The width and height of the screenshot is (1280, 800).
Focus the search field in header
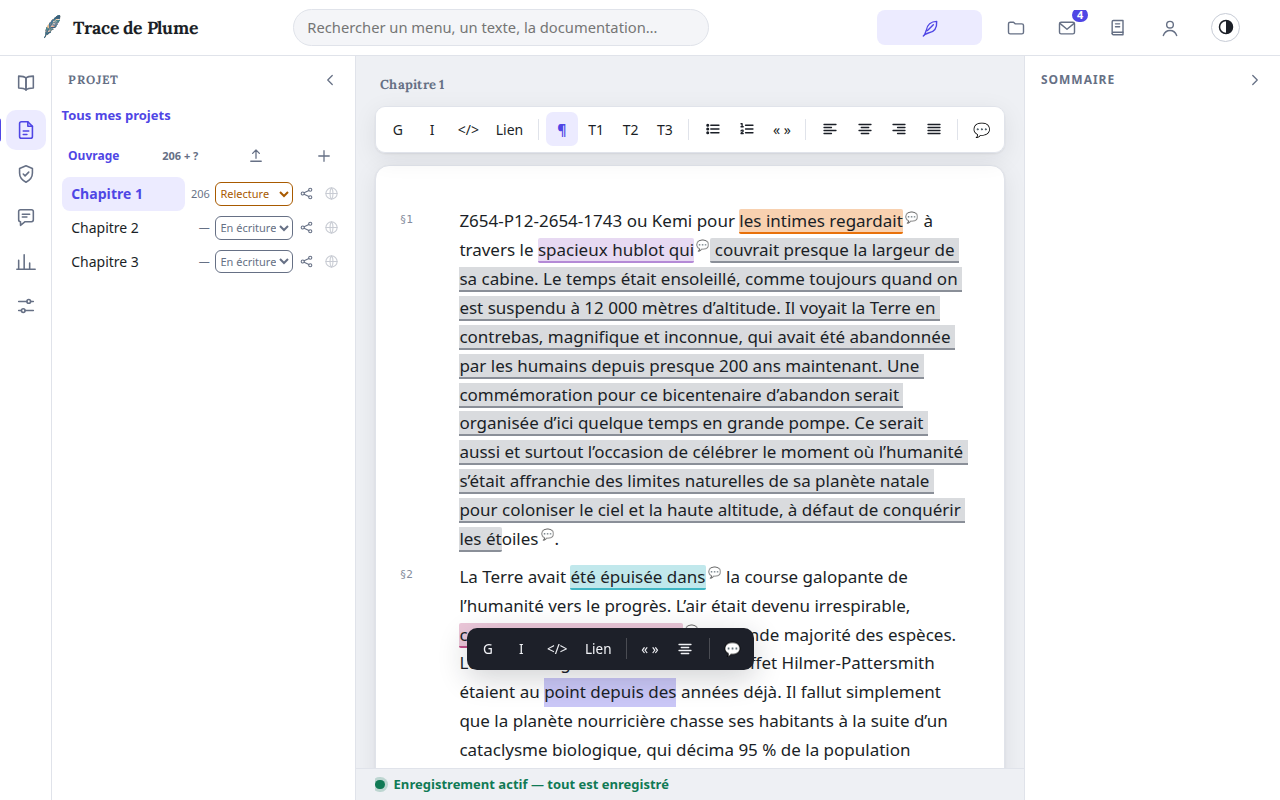501,28
